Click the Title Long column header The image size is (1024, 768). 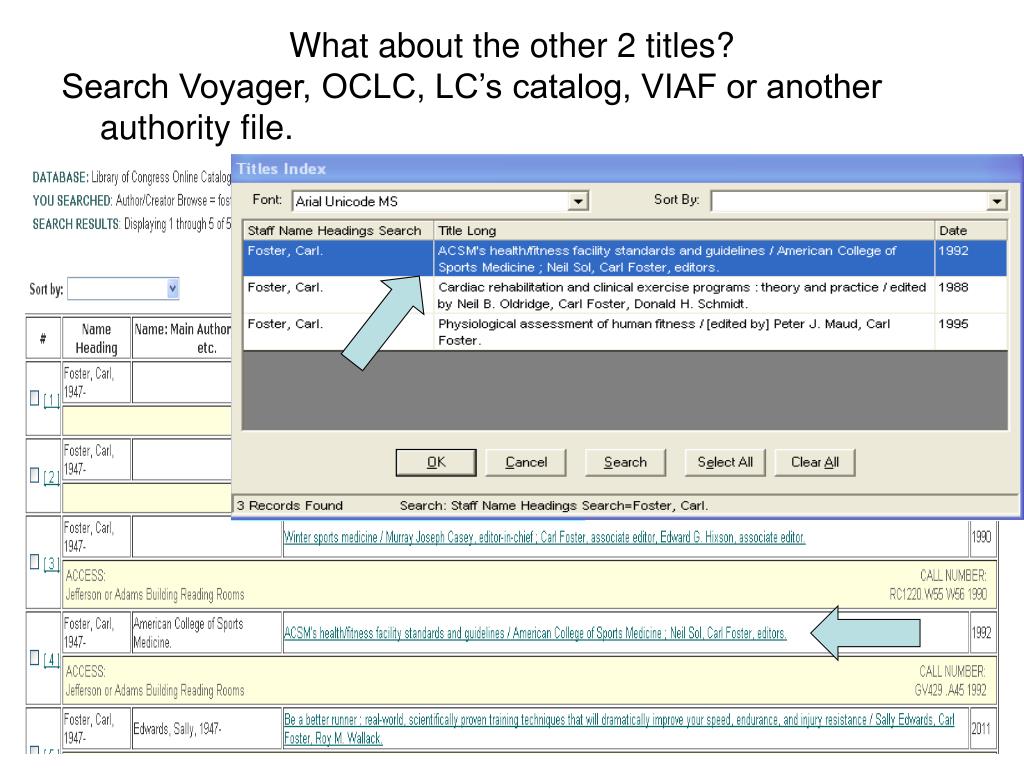[x=684, y=231]
